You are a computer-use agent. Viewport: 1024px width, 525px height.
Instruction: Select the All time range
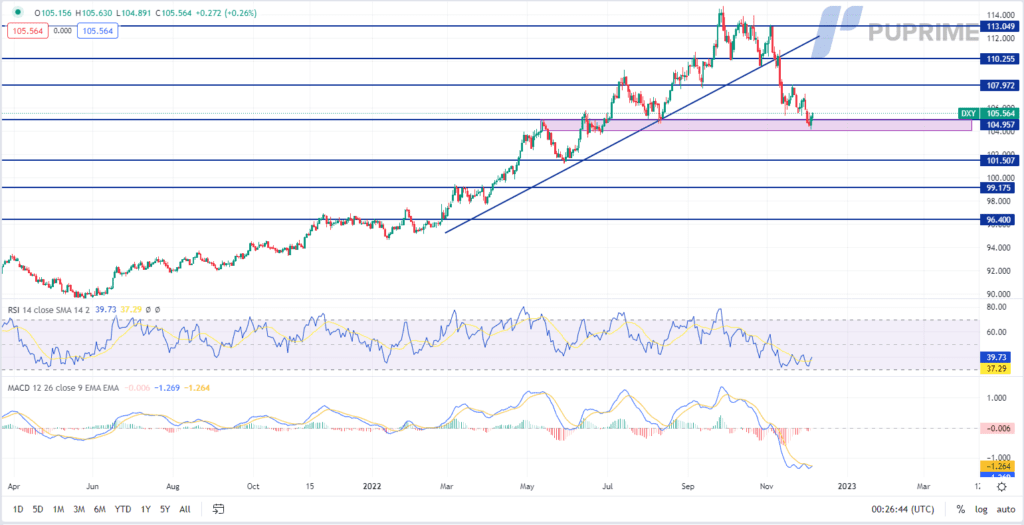(185, 509)
